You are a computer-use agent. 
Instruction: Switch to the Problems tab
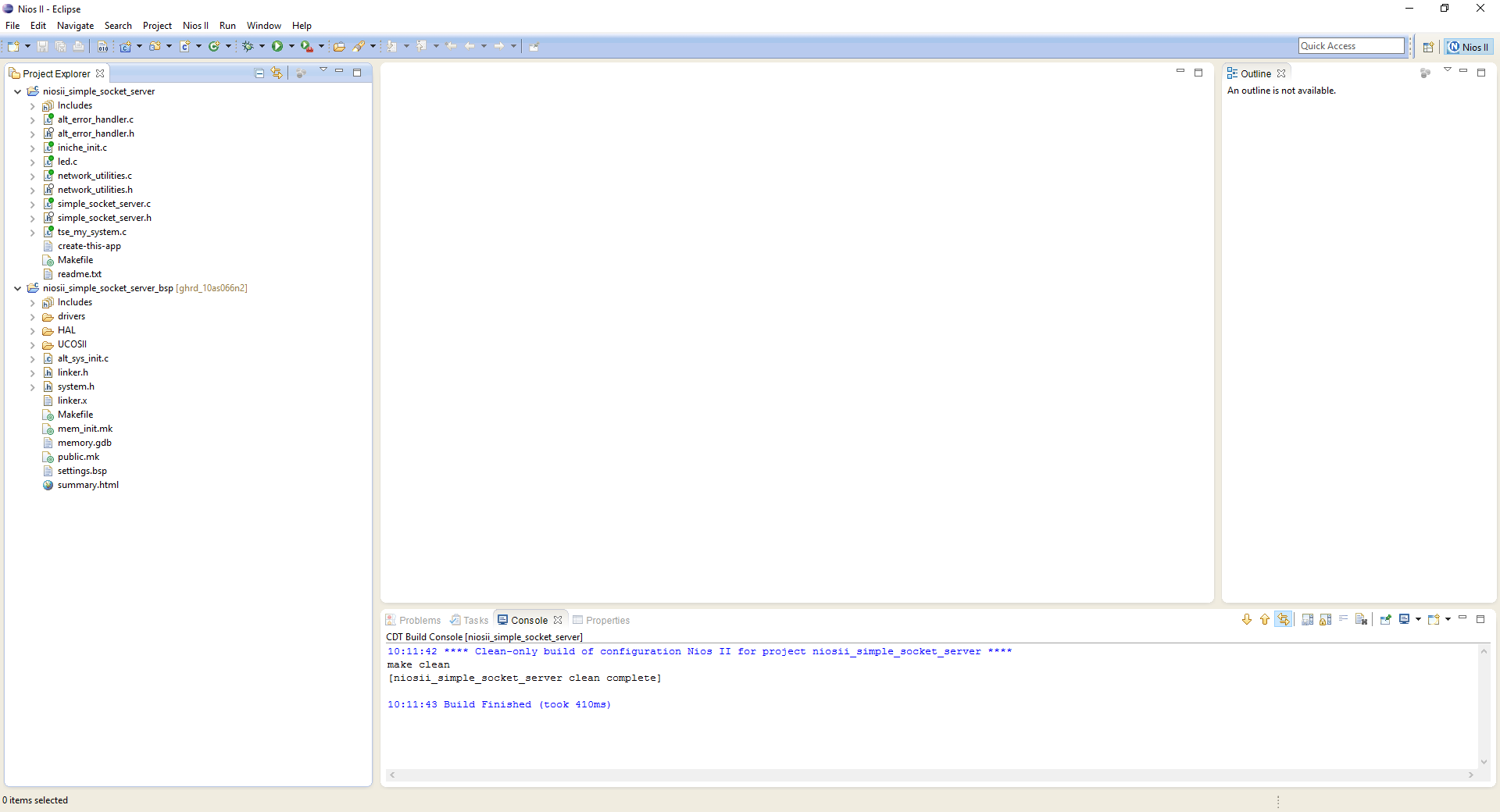point(413,620)
